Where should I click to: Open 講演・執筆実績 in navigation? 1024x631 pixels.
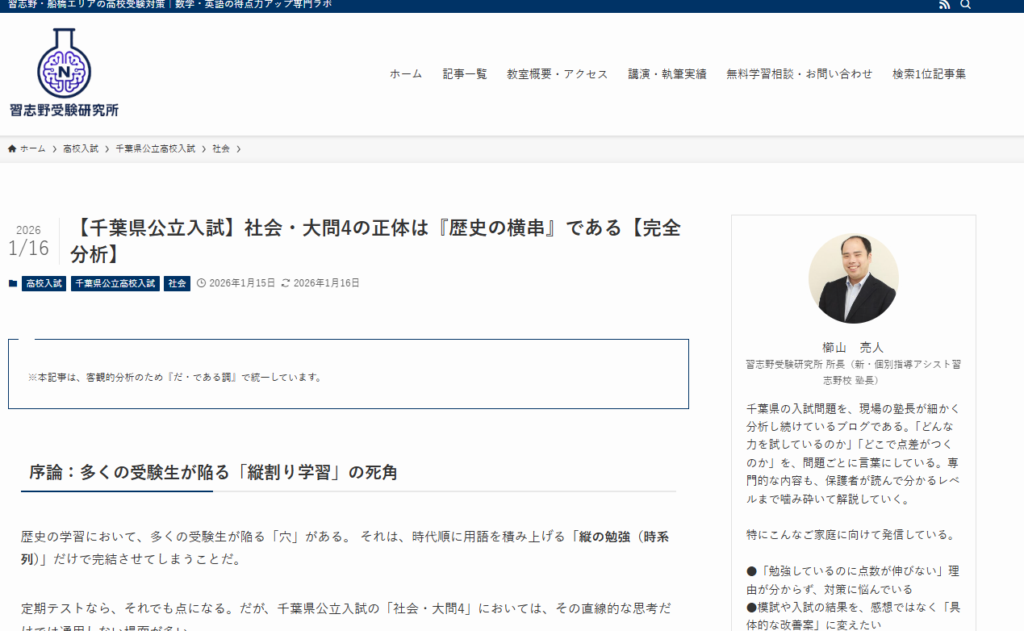pyautogui.click(x=667, y=74)
